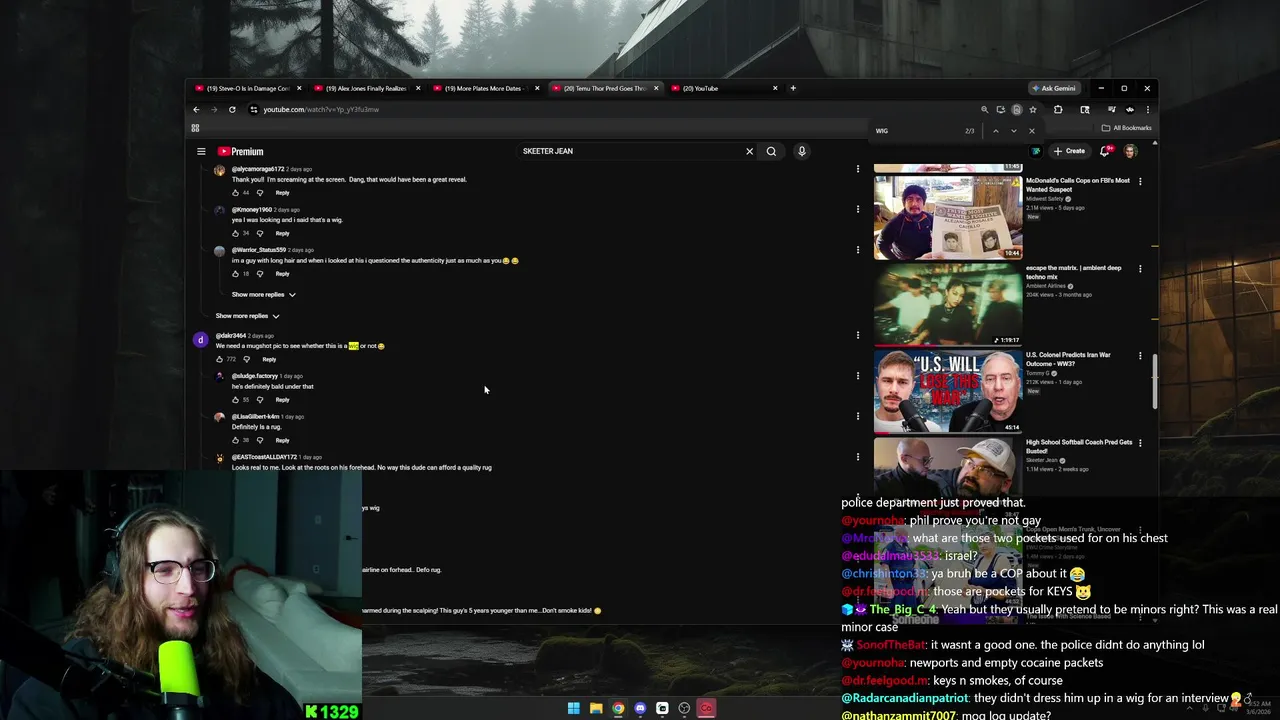Click the YouTube page vertical scrollbar thumb
Viewport: 1280px width, 720px height.
click(x=1155, y=380)
